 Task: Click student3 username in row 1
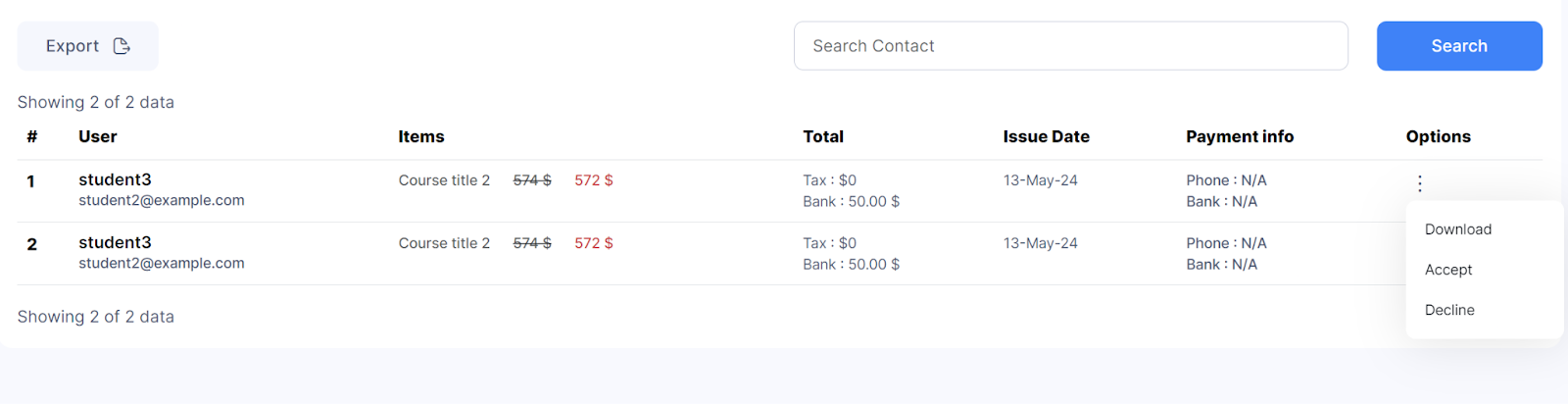pos(115,179)
